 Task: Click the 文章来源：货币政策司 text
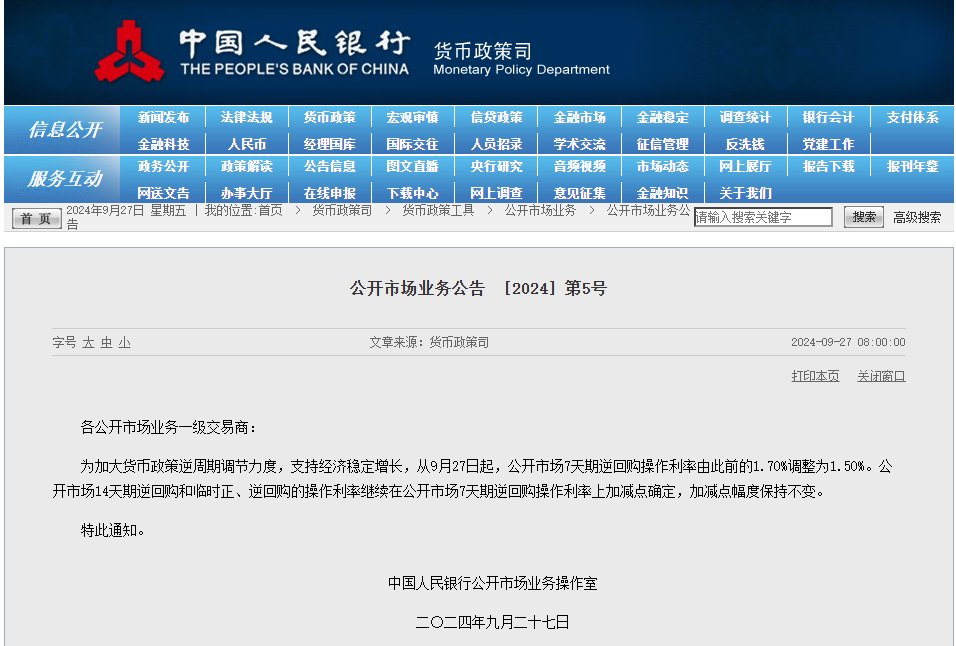click(429, 343)
